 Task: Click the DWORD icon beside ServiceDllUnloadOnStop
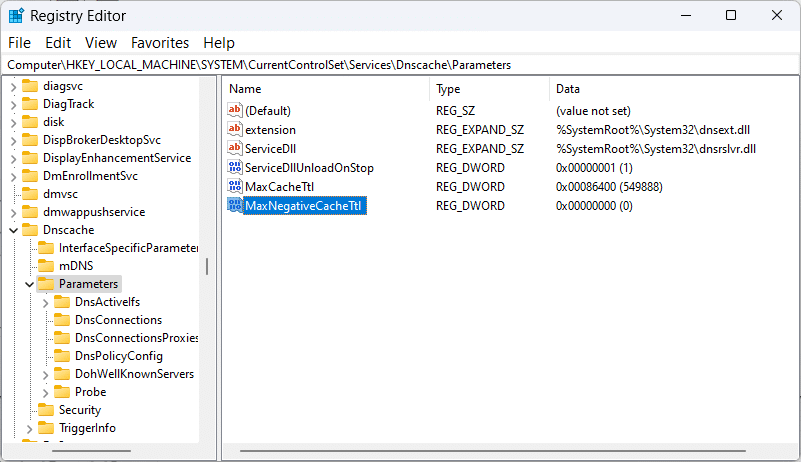235,167
